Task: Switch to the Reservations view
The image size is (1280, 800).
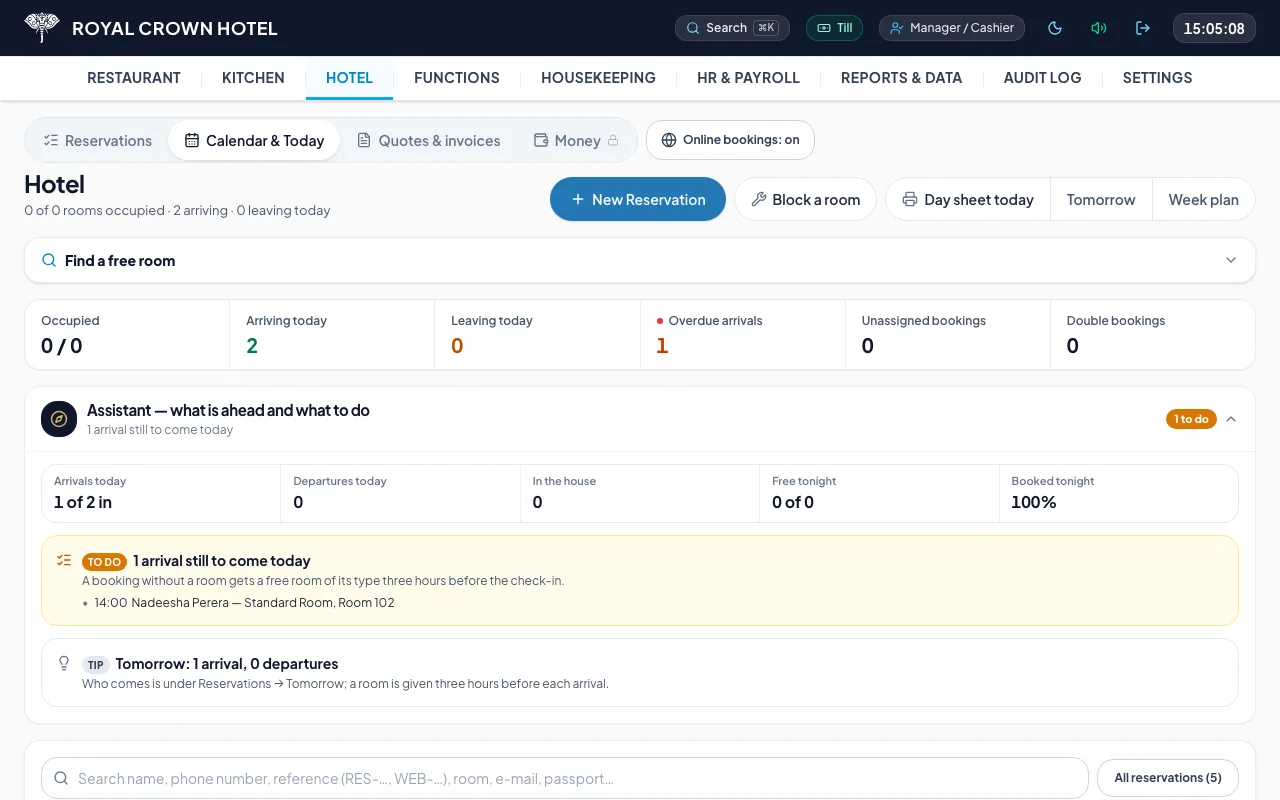Action: (98, 141)
